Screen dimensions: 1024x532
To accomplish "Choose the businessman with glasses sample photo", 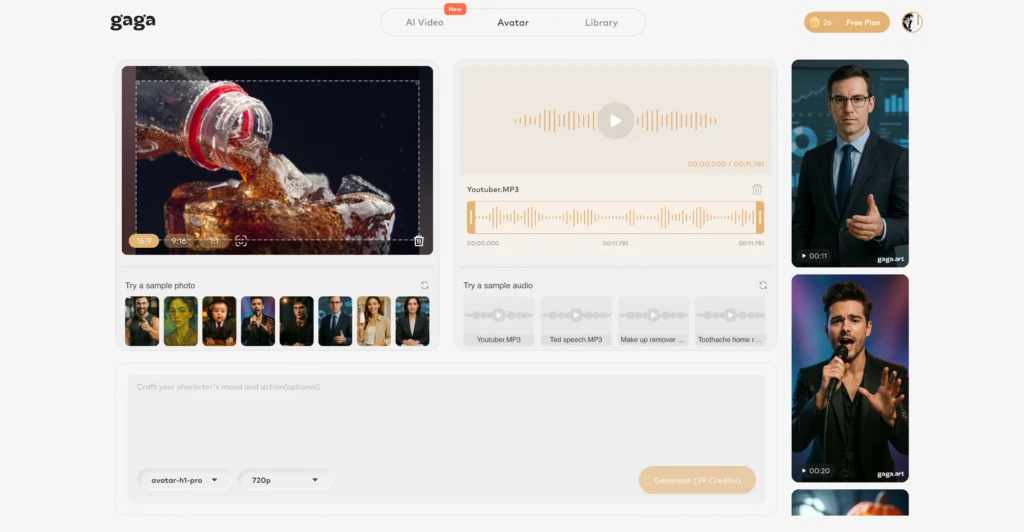I will coord(335,321).
